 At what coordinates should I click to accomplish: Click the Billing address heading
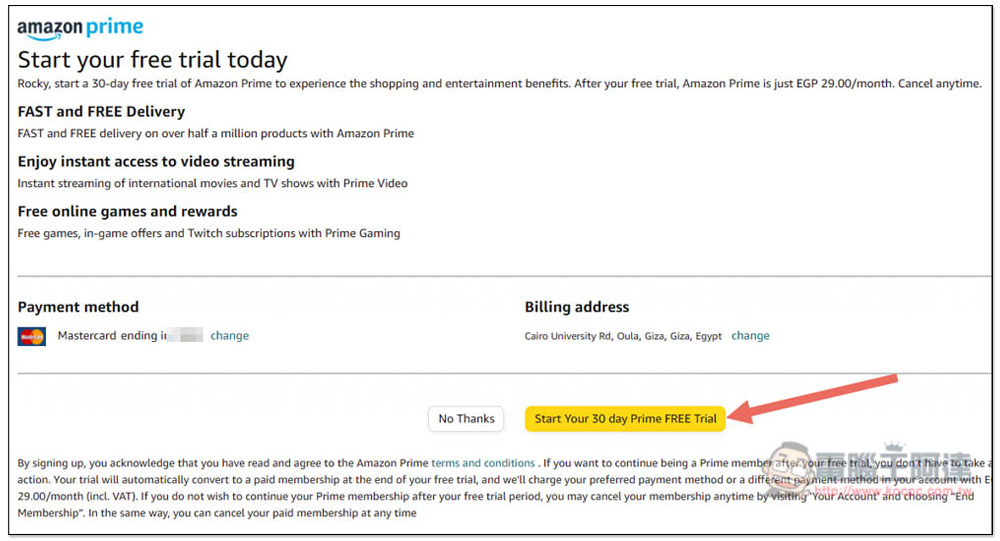tap(577, 307)
